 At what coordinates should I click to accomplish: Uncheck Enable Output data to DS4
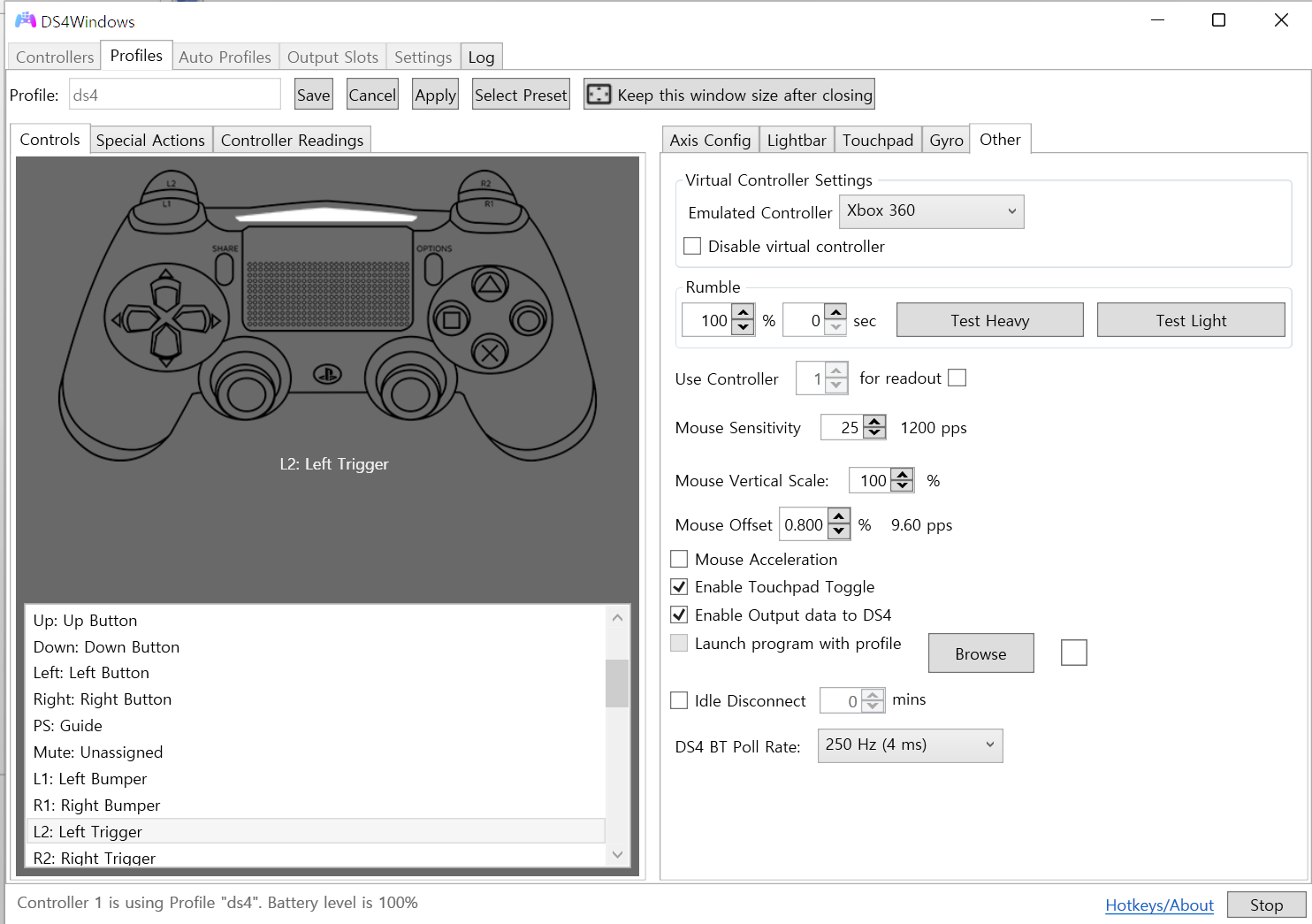pos(679,615)
